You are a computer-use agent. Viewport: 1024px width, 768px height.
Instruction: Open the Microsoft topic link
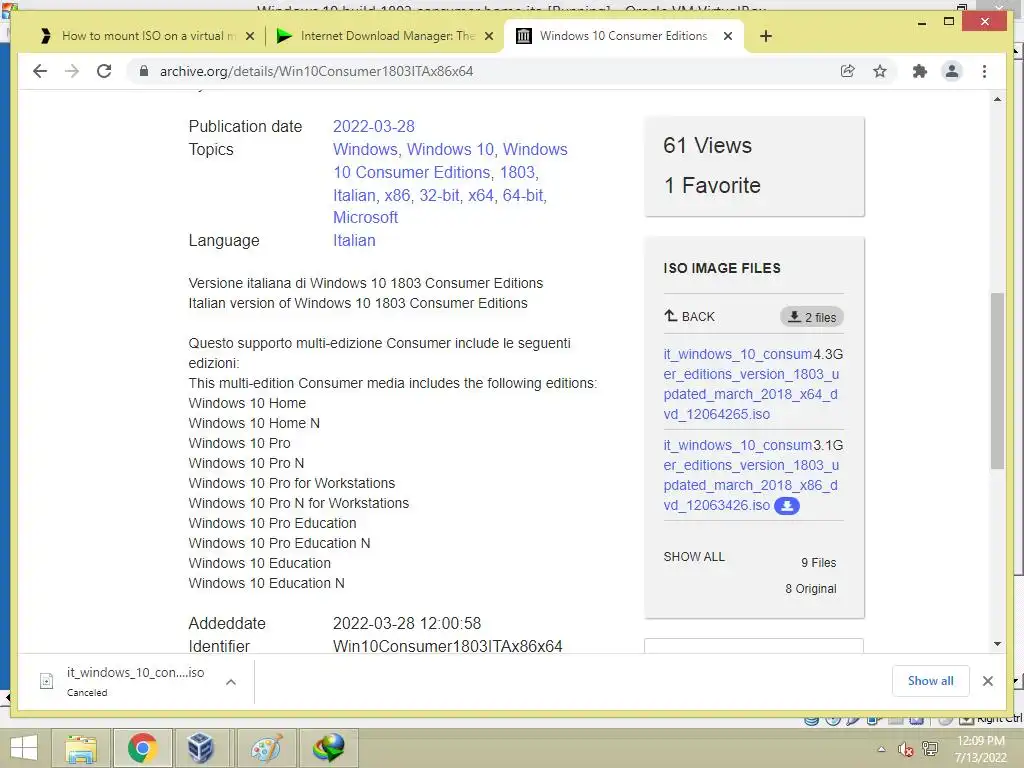coord(365,217)
